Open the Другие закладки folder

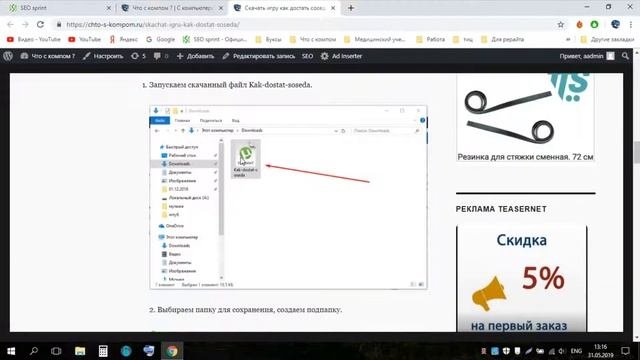pos(607,40)
